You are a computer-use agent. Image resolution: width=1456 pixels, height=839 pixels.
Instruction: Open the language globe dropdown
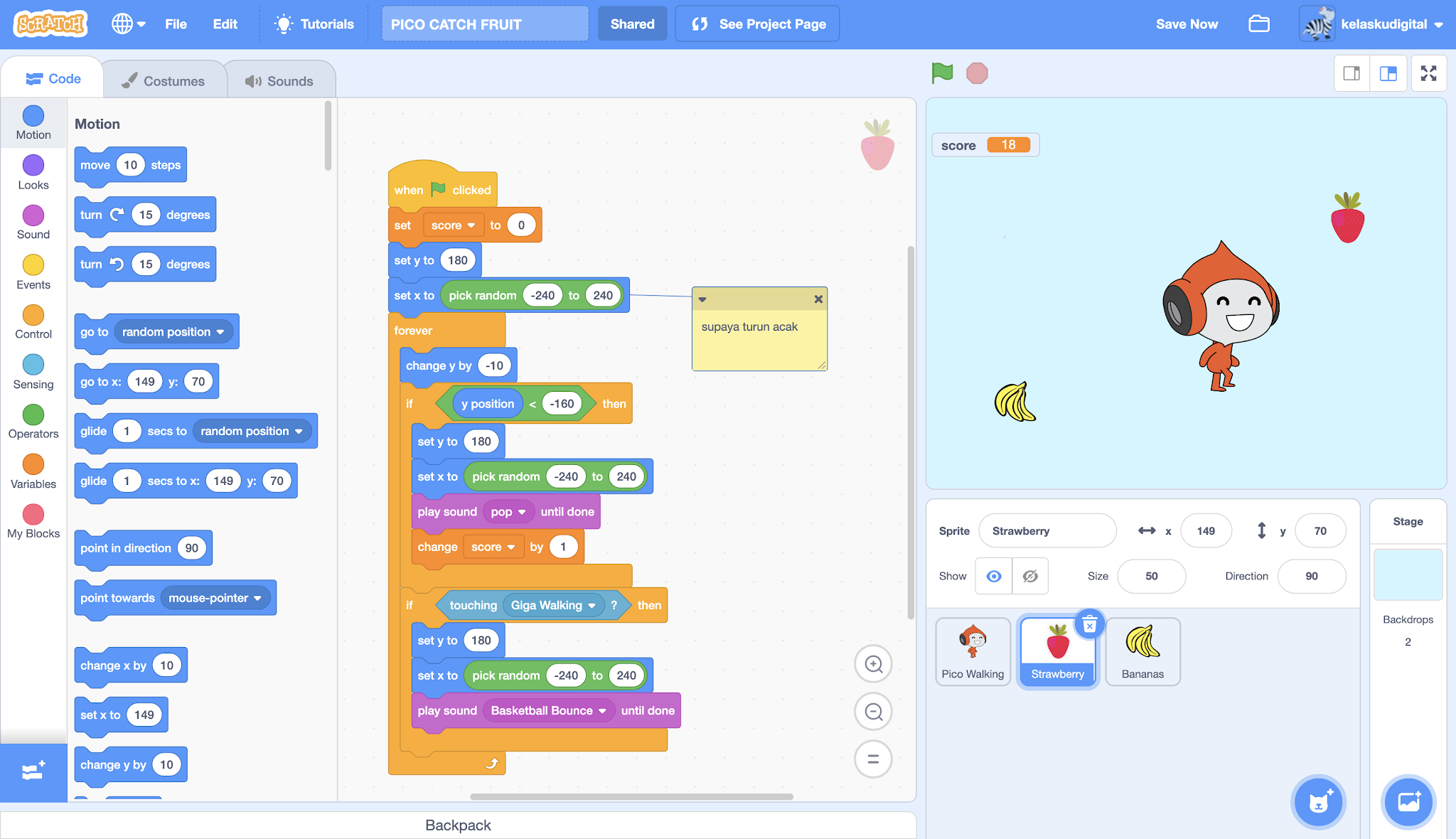(128, 24)
